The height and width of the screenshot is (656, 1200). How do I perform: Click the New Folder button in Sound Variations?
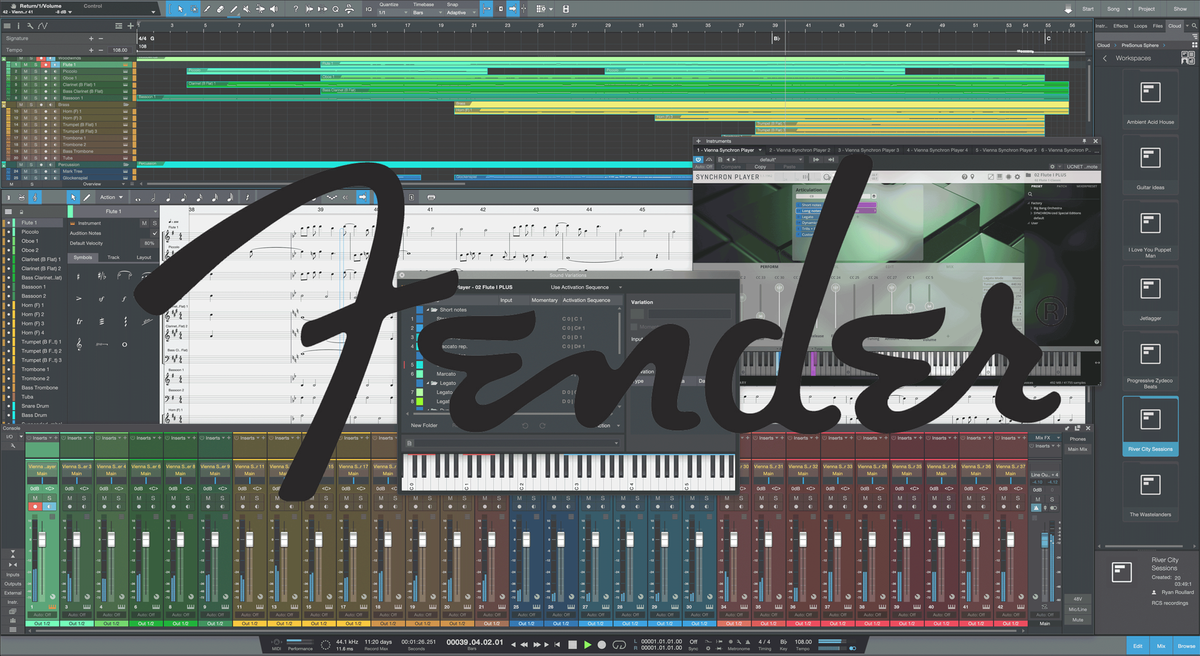coord(424,425)
